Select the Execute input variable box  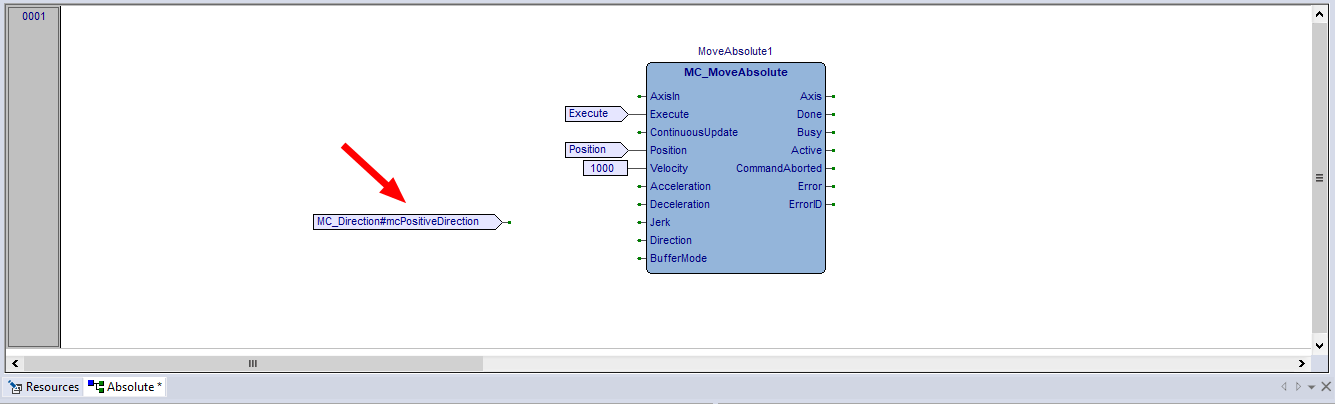tap(593, 114)
